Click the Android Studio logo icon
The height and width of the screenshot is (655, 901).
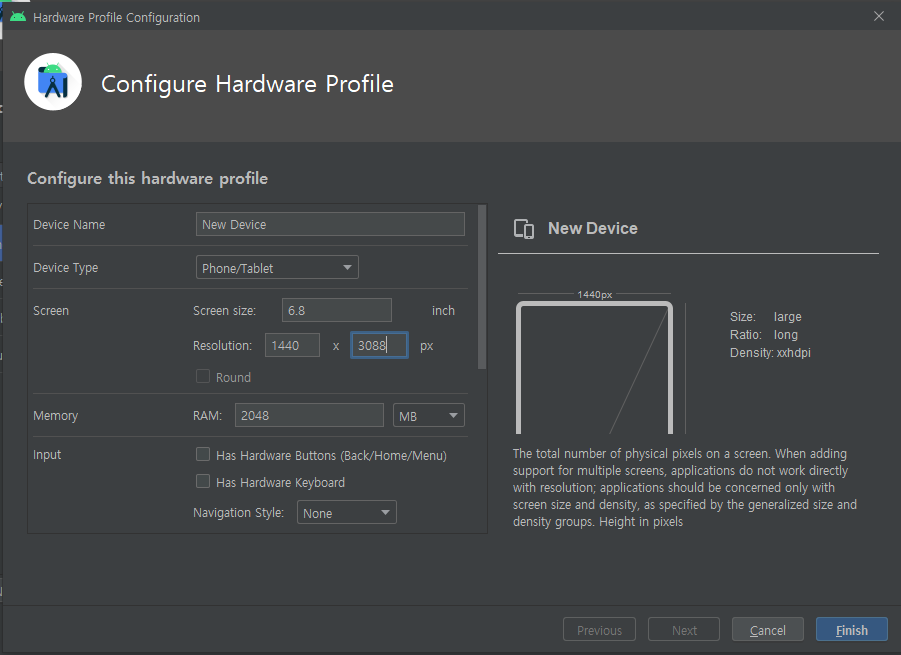[53, 82]
